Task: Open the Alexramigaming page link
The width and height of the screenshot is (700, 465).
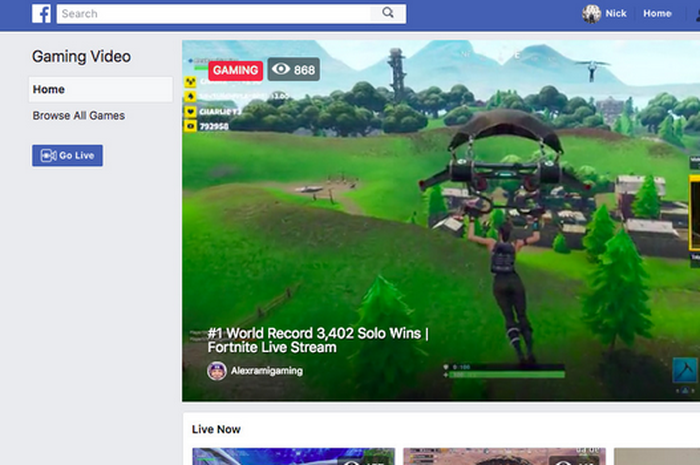Action: 267,371
